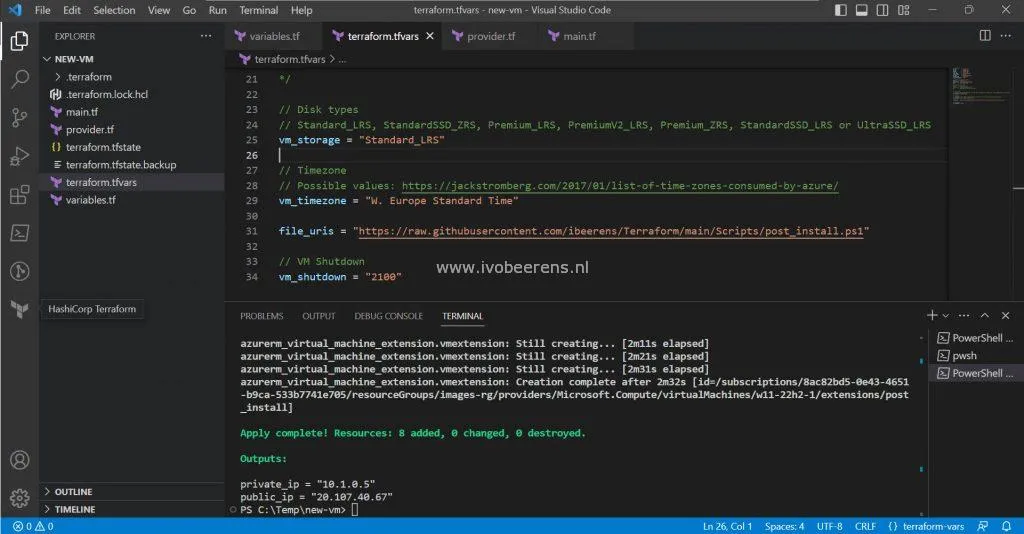Open the PowerShell activity bar panel

tap(20, 233)
